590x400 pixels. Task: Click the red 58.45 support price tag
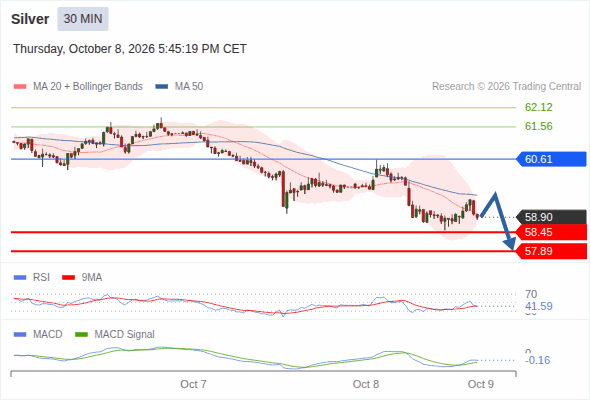pyautogui.click(x=551, y=232)
